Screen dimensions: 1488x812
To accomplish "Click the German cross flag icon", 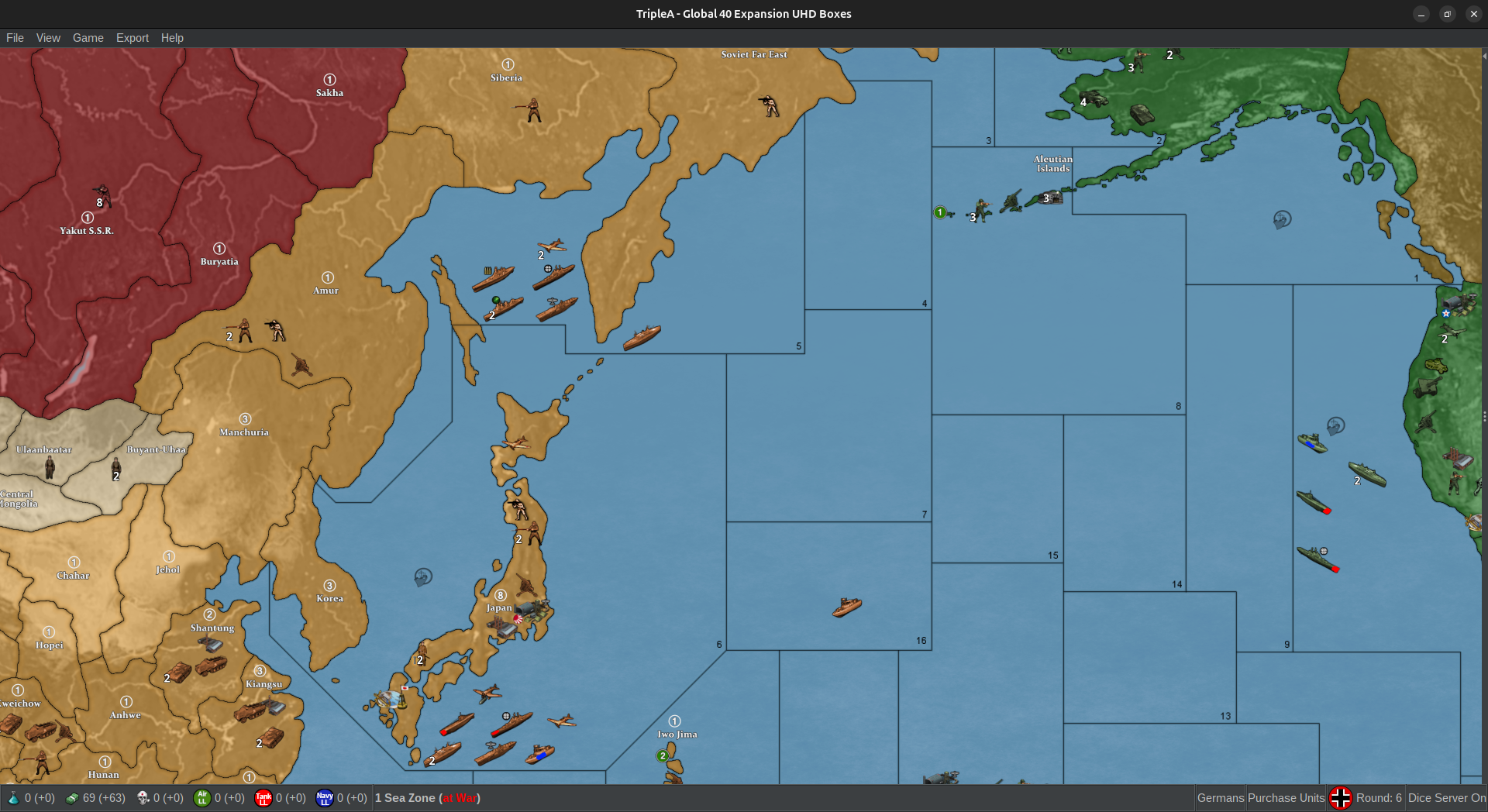I will 1341,797.
